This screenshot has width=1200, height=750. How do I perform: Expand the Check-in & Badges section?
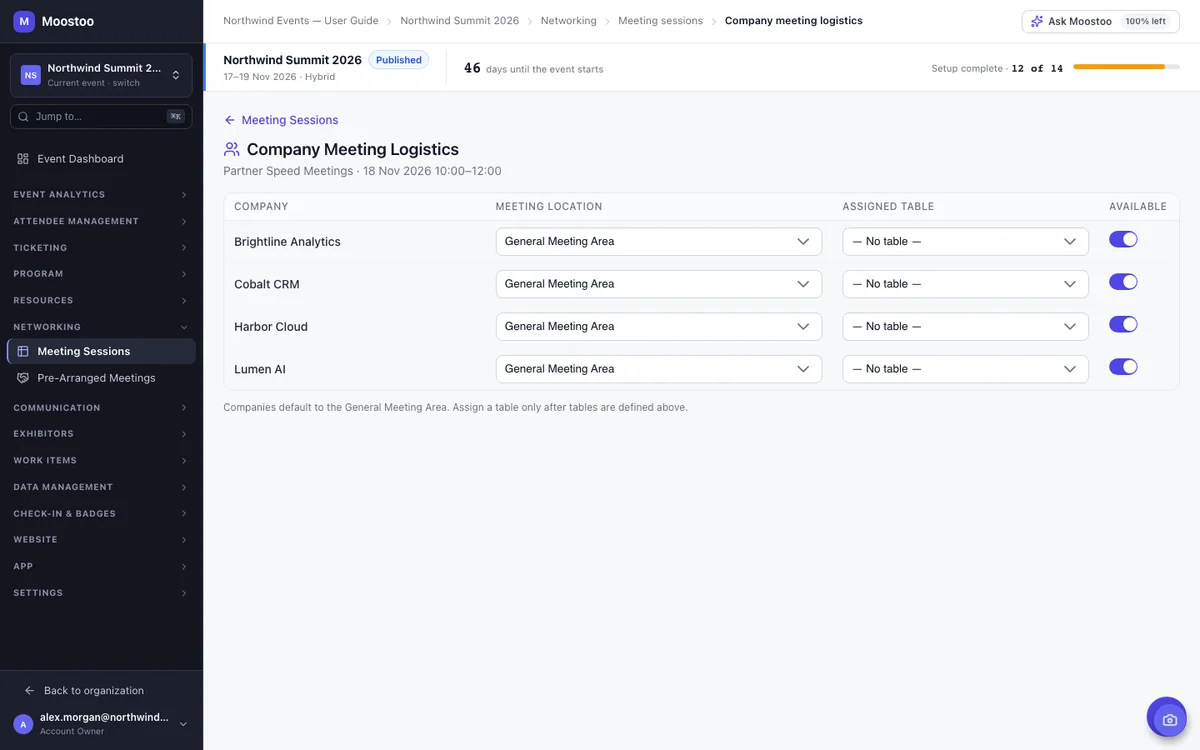pyautogui.click(x=101, y=514)
